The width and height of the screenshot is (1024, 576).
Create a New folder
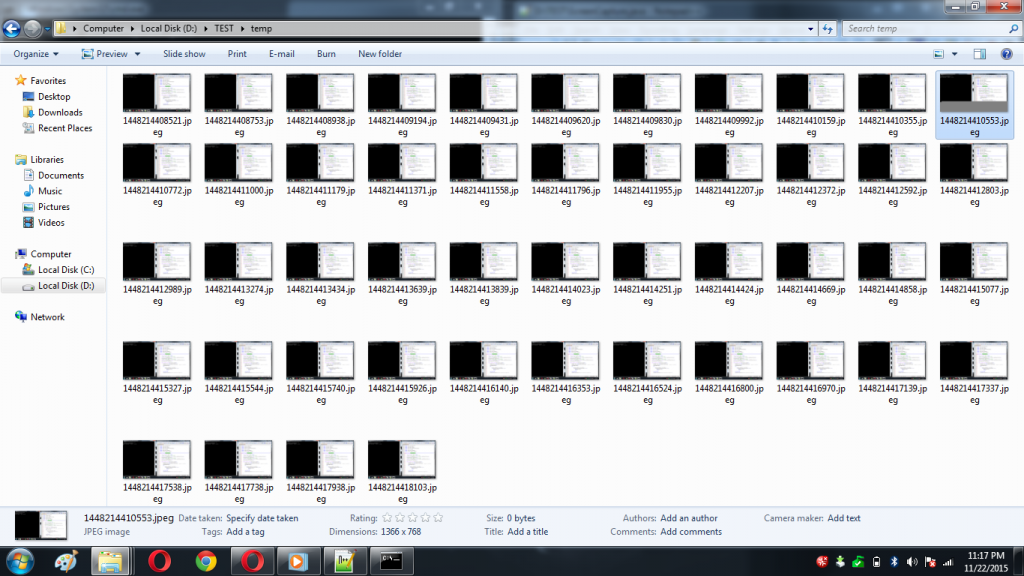tap(380, 53)
